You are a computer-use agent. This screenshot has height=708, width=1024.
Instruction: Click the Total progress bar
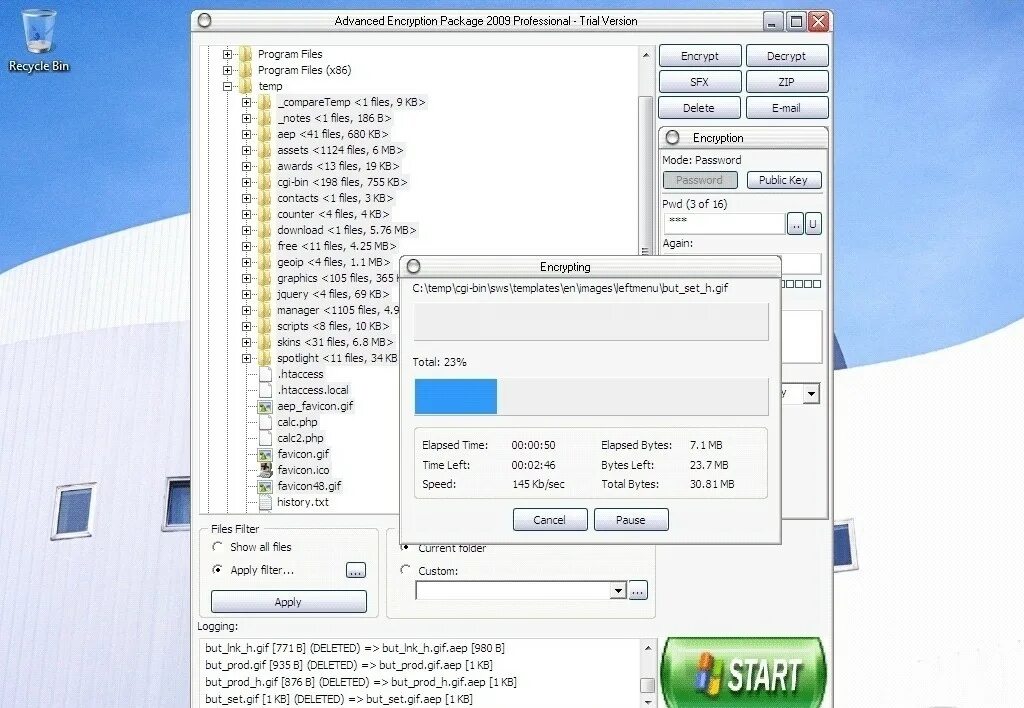592,396
